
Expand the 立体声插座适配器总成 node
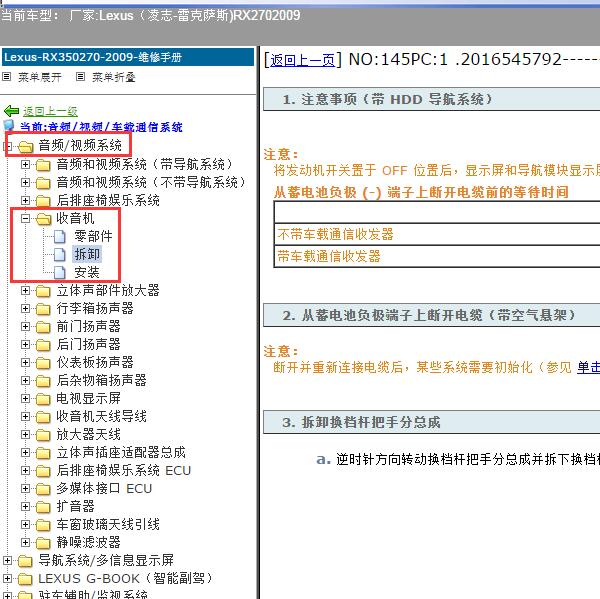pyautogui.click(x=25, y=452)
